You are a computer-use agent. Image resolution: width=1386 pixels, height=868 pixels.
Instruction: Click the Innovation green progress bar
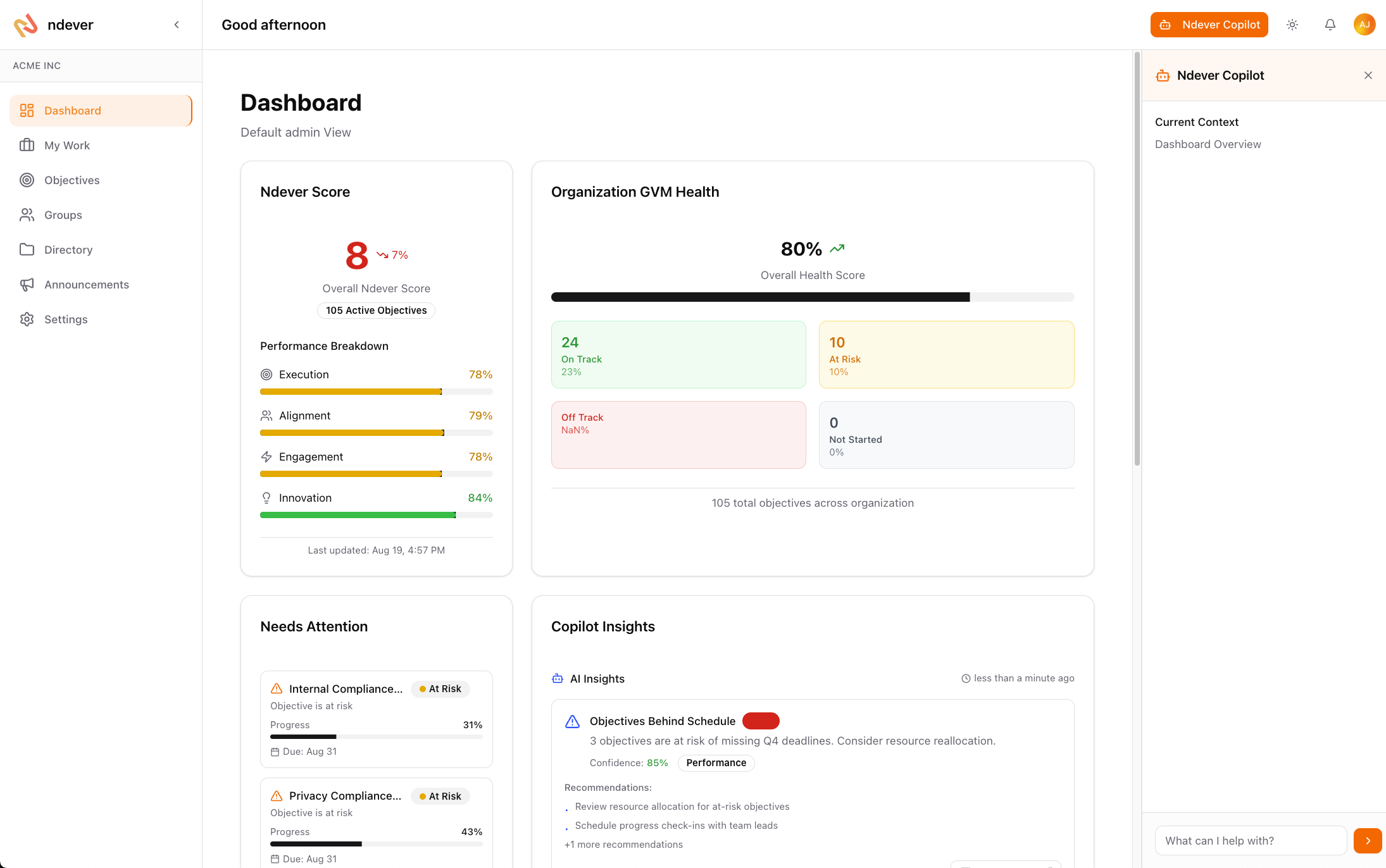pyautogui.click(x=377, y=515)
